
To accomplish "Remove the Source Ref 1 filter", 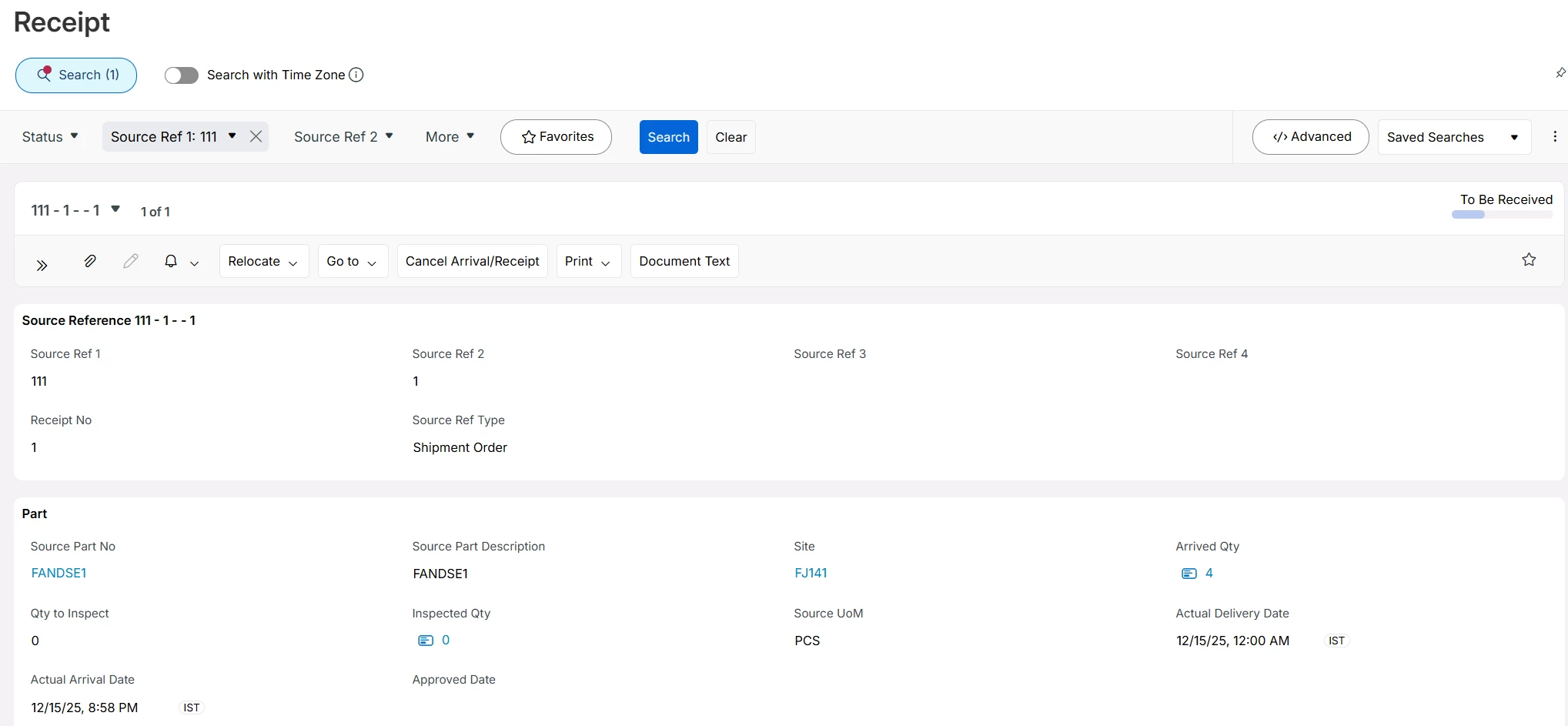I will tap(256, 136).
